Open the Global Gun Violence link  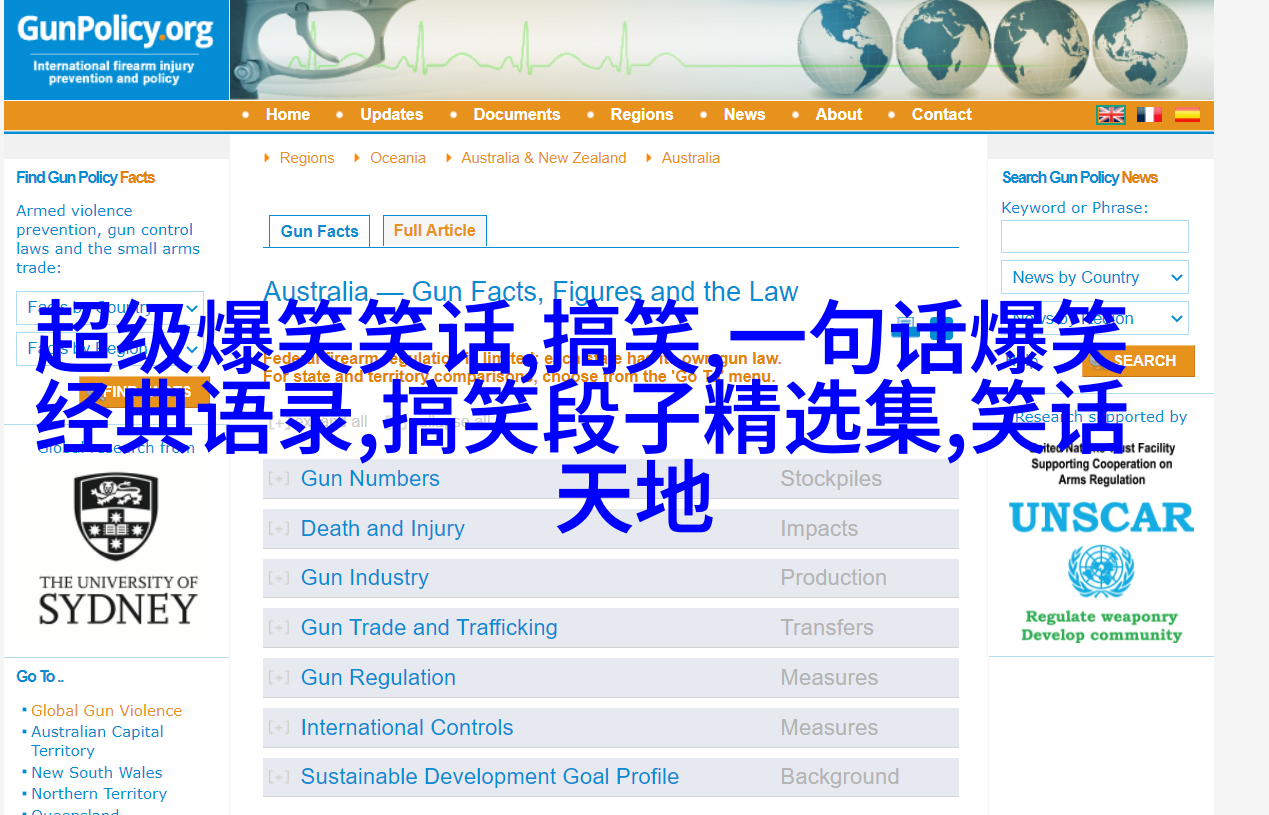(106, 711)
